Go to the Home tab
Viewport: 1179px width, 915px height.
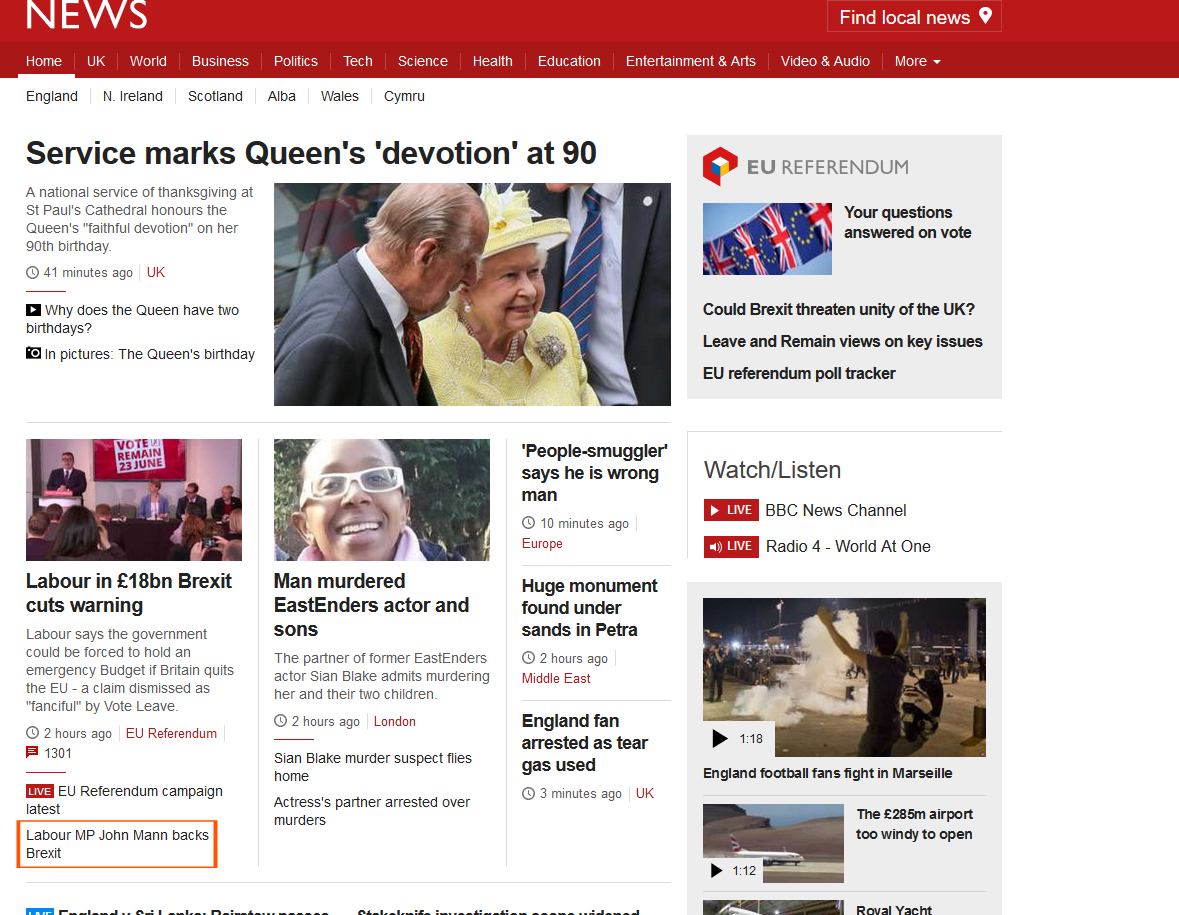44,61
